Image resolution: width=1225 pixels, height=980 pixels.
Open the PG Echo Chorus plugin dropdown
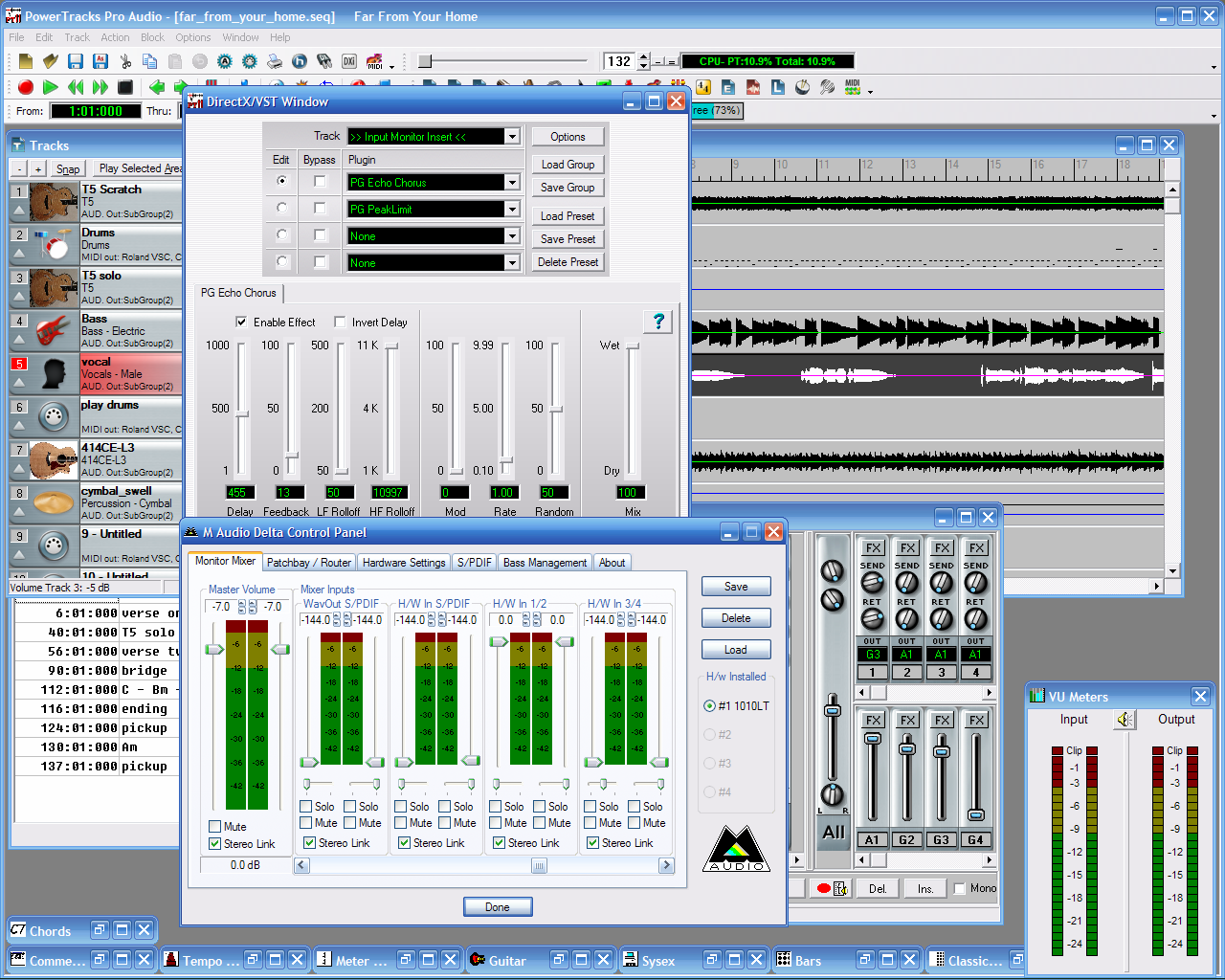(512, 183)
